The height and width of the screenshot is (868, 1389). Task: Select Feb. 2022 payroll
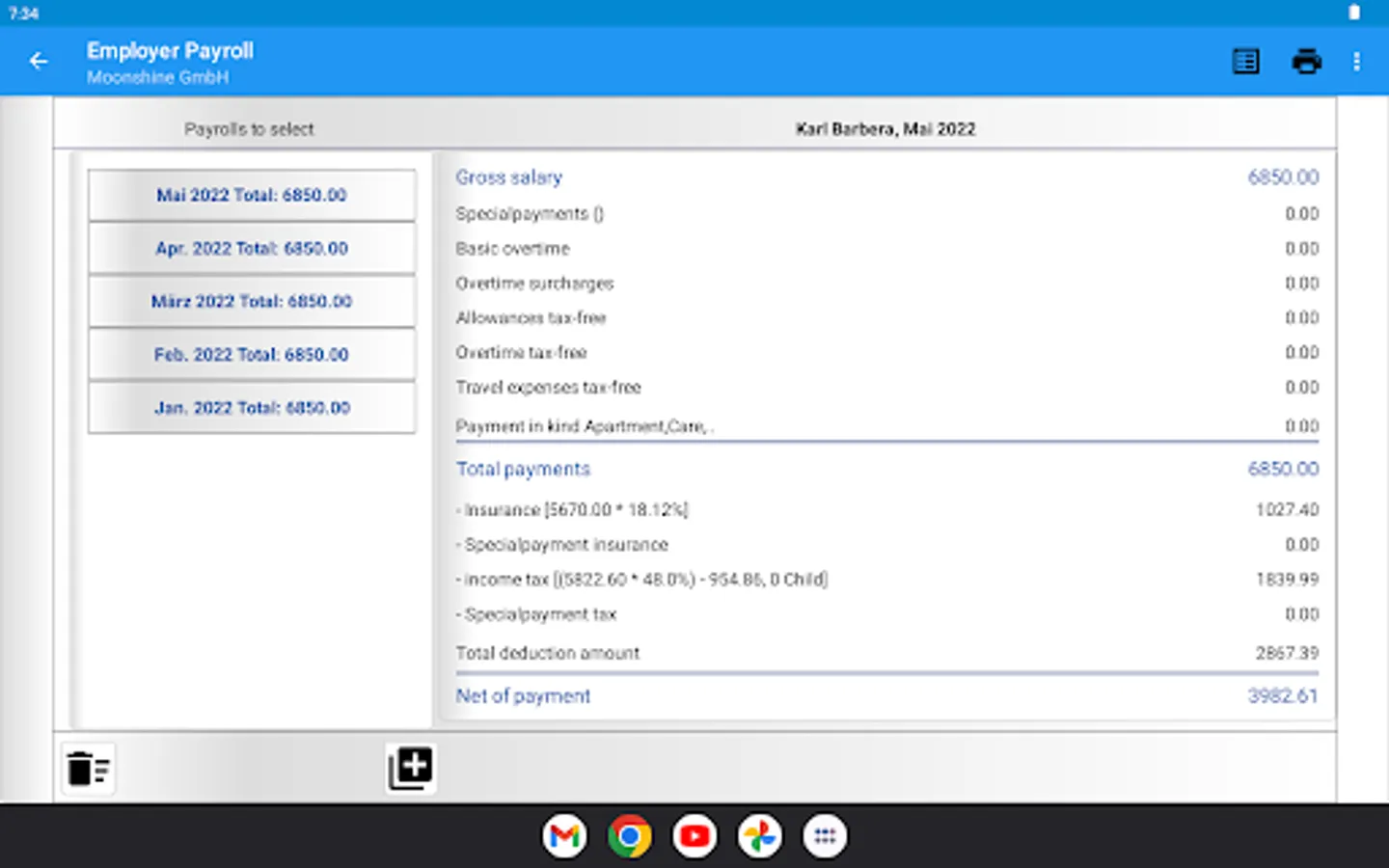(x=252, y=355)
